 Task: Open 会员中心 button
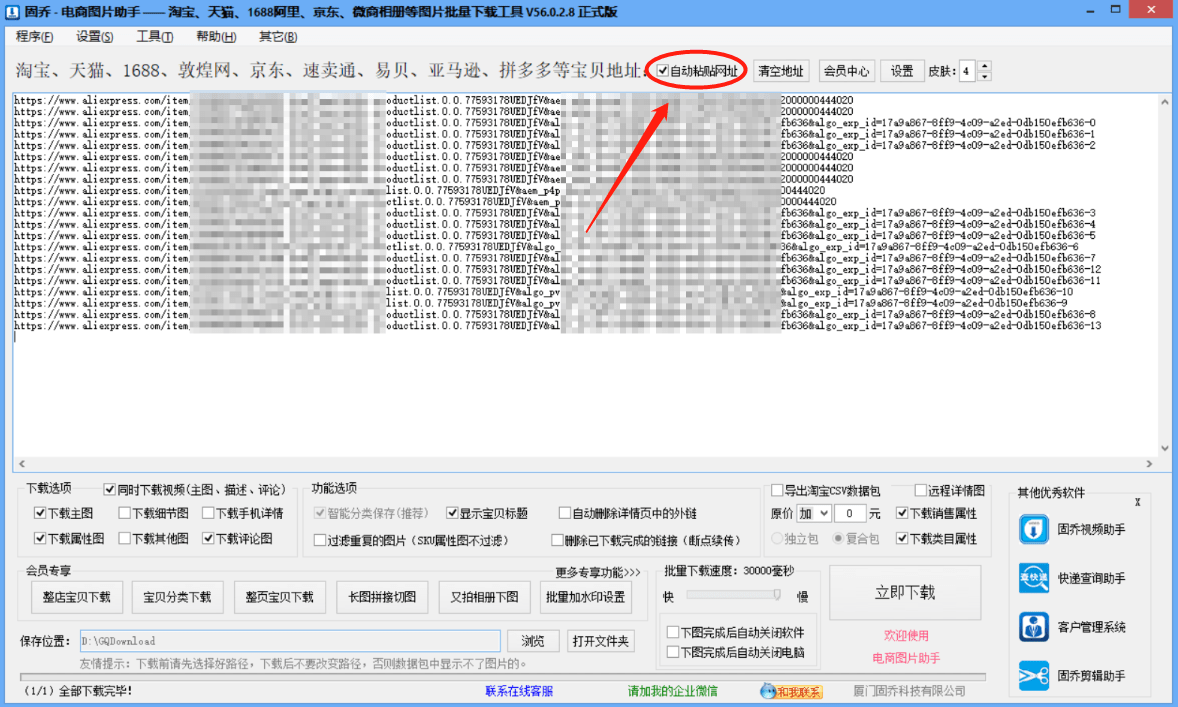tap(846, 71)
